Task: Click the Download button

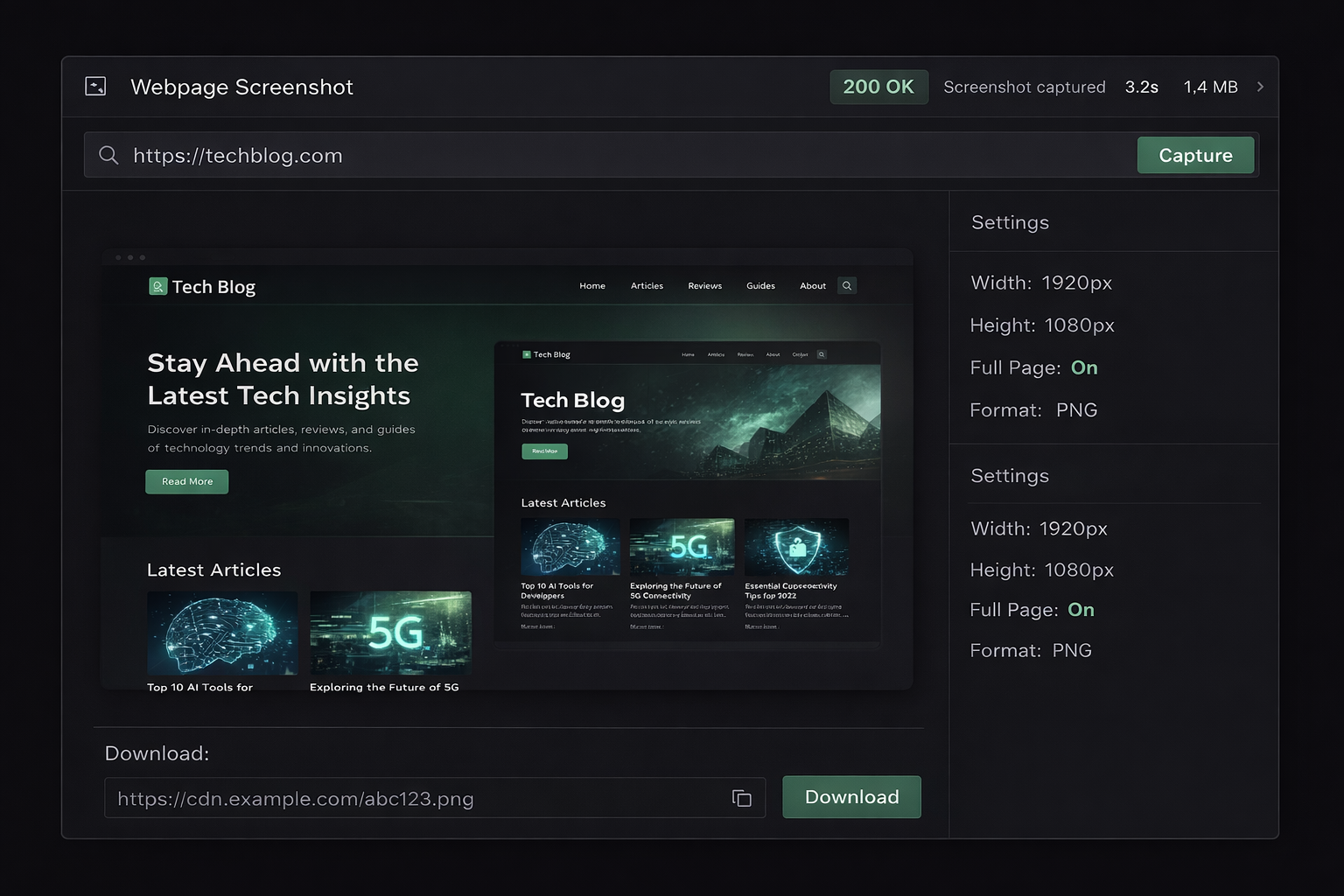Action: coord(850,797)
